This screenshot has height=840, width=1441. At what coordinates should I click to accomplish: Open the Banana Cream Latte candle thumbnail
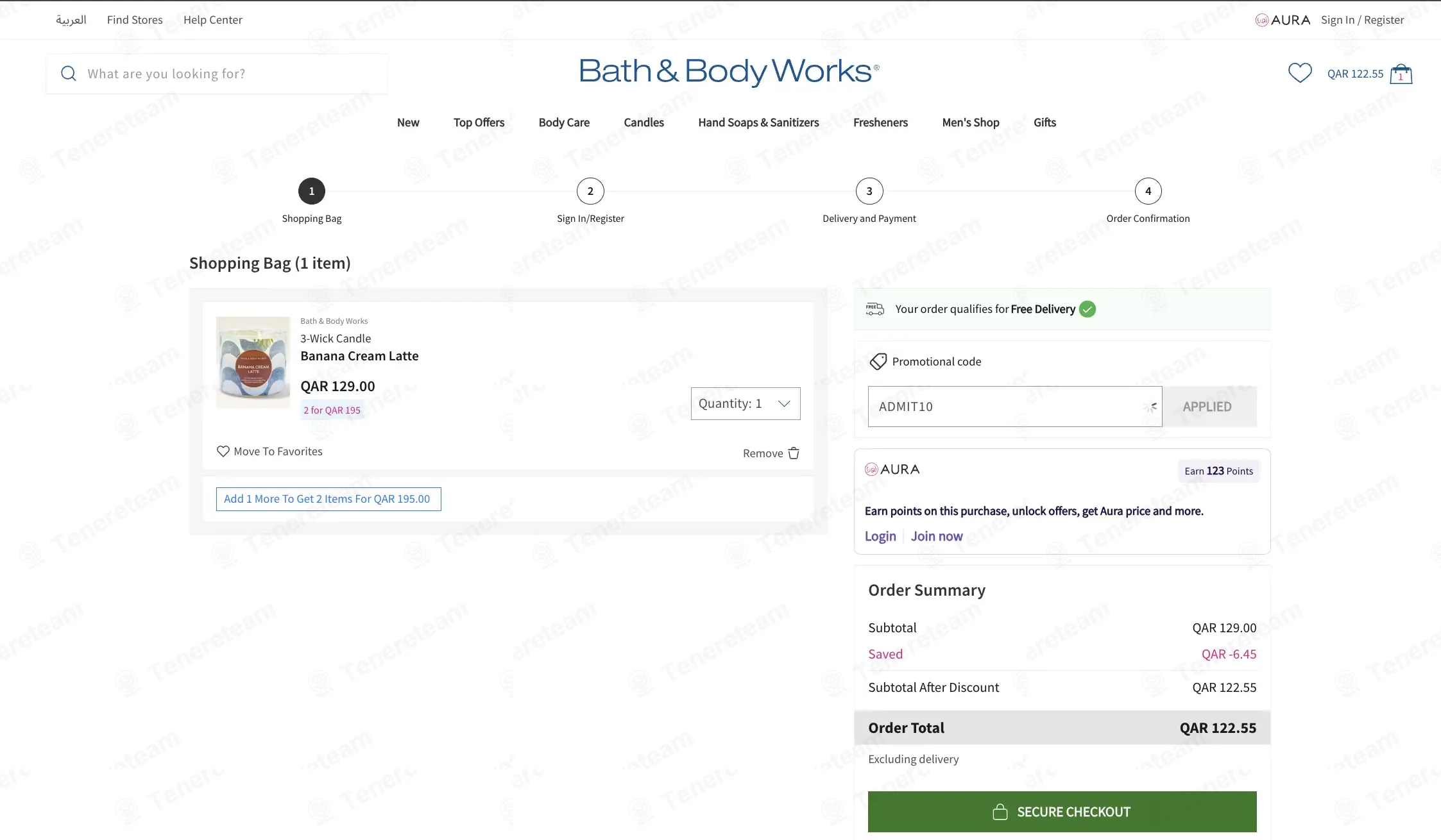(253, 362)
